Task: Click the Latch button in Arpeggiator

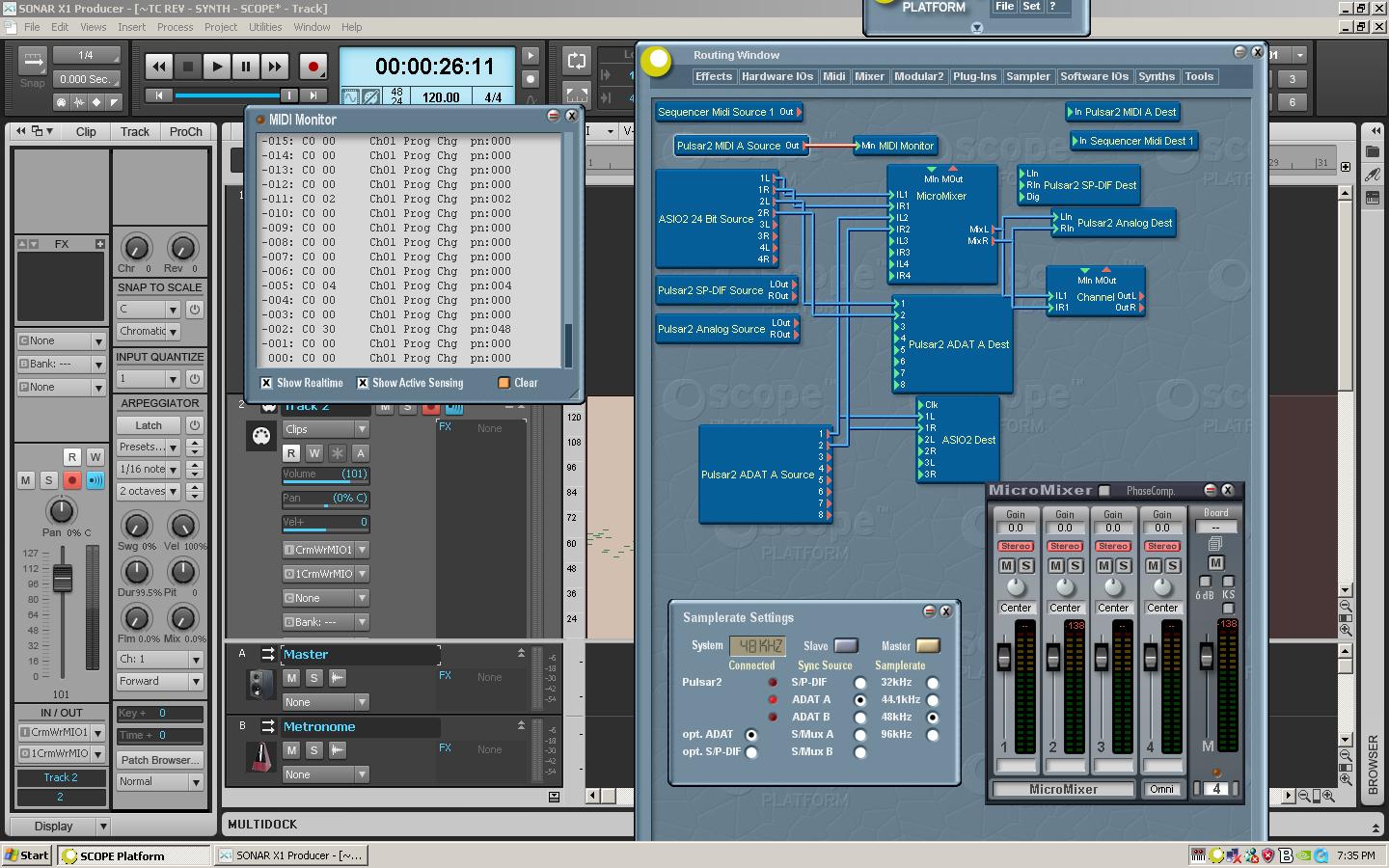Action: (149, 425)
